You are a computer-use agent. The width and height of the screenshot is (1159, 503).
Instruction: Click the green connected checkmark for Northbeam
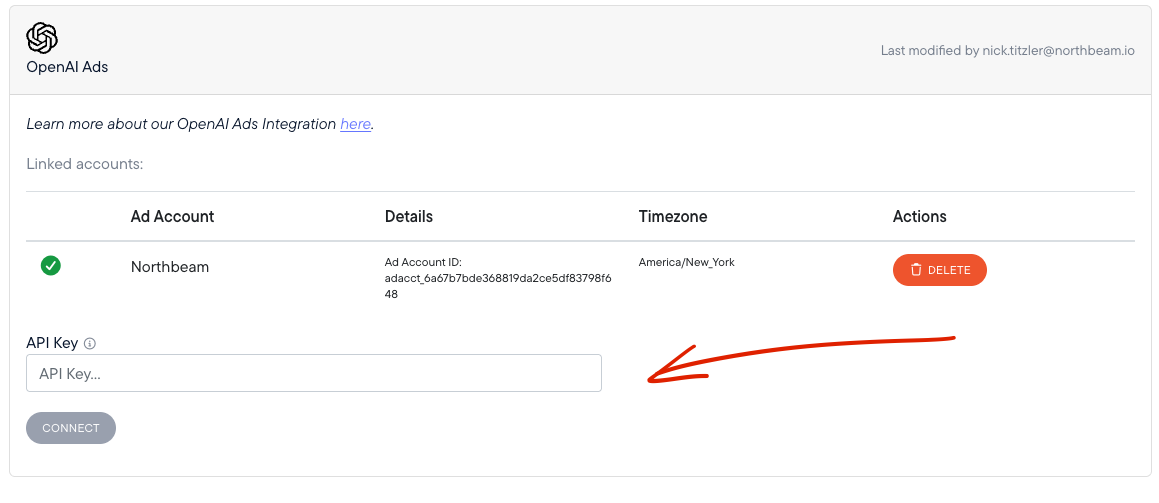[x=51, y=265]
